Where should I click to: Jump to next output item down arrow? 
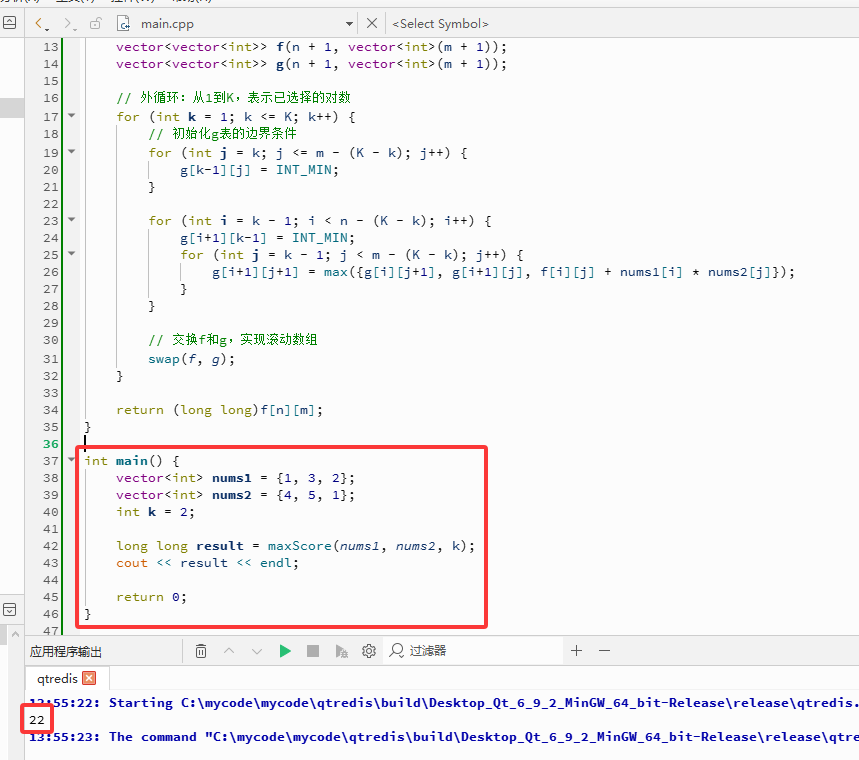click(256, 651)
